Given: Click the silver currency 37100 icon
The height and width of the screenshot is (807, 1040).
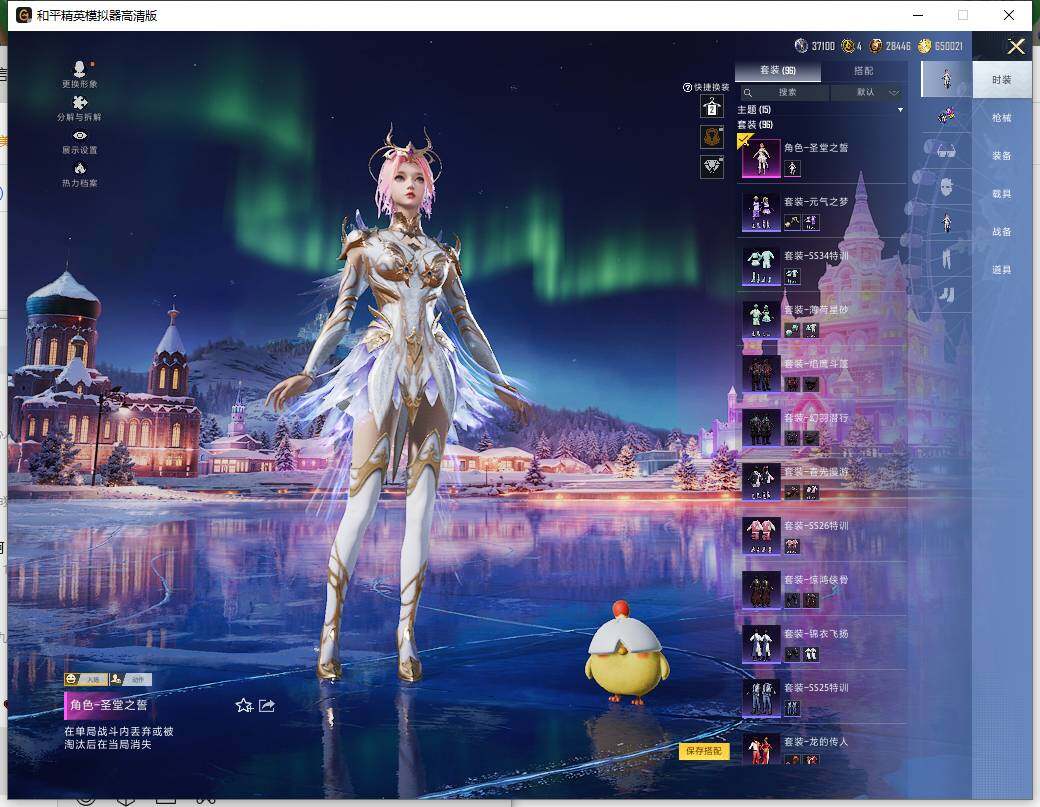Looking at the screenshot, I should click(x=801, y=46).
